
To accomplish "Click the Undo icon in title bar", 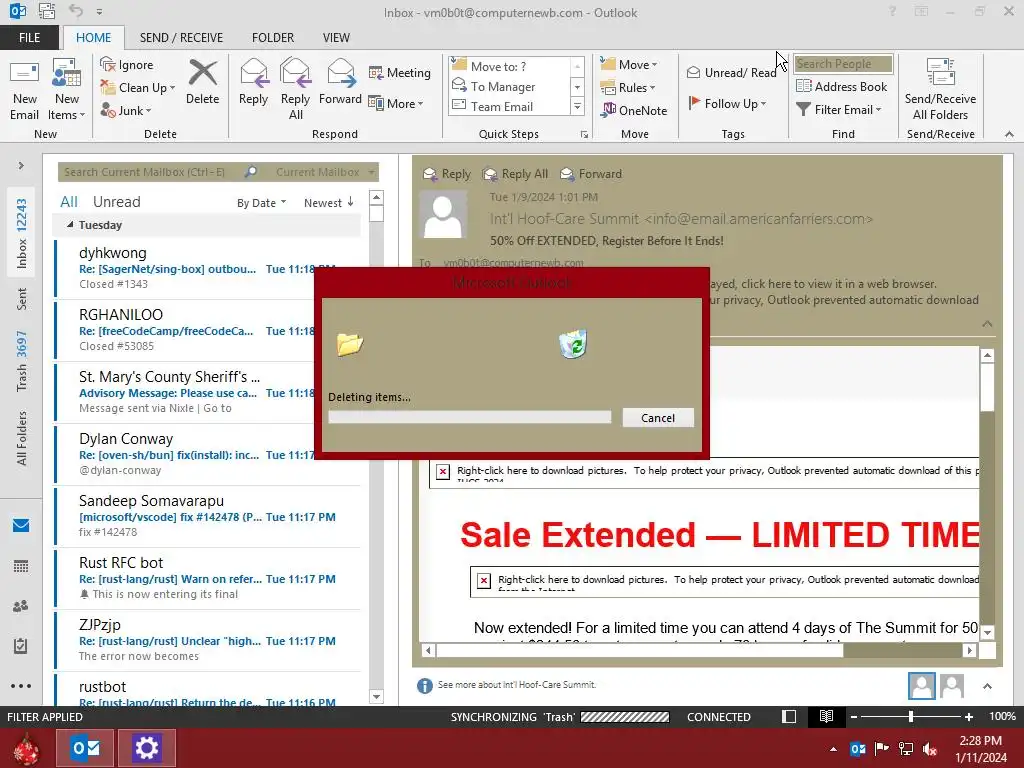I will [x=76, y=11].
